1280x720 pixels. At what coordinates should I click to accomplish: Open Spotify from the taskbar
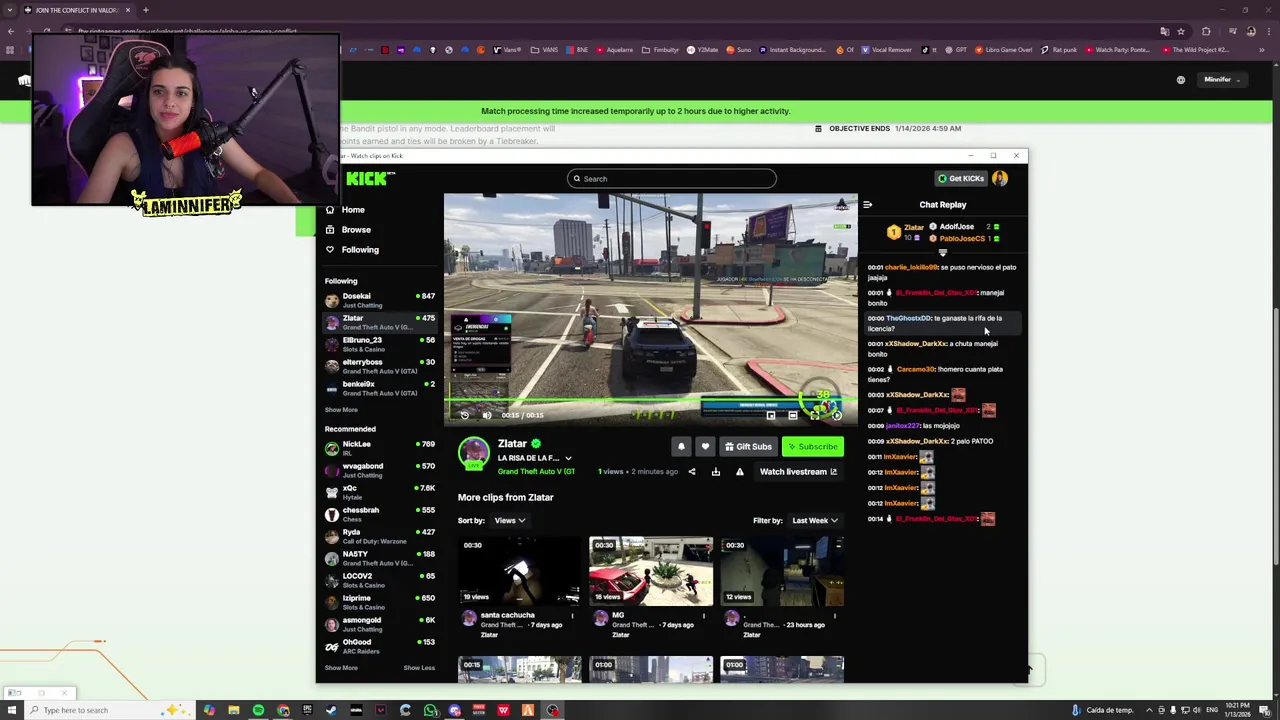point(259,710)
